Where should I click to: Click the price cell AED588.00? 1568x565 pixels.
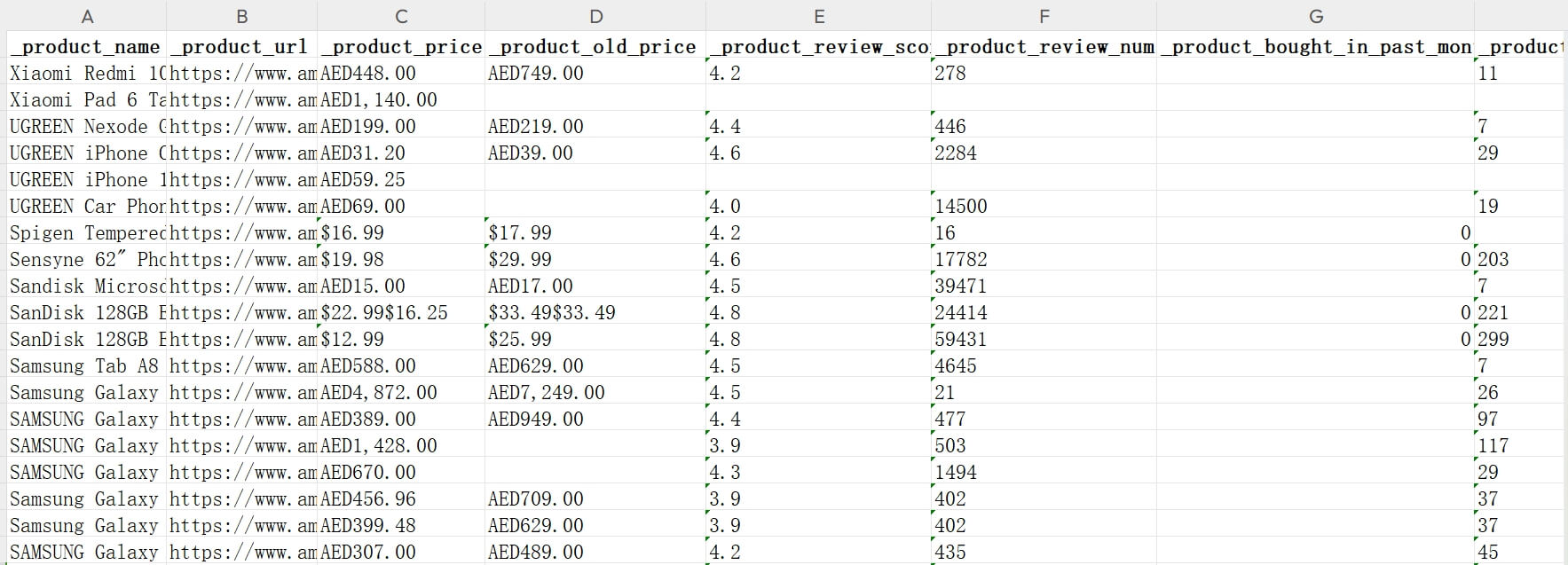(401, 365)
